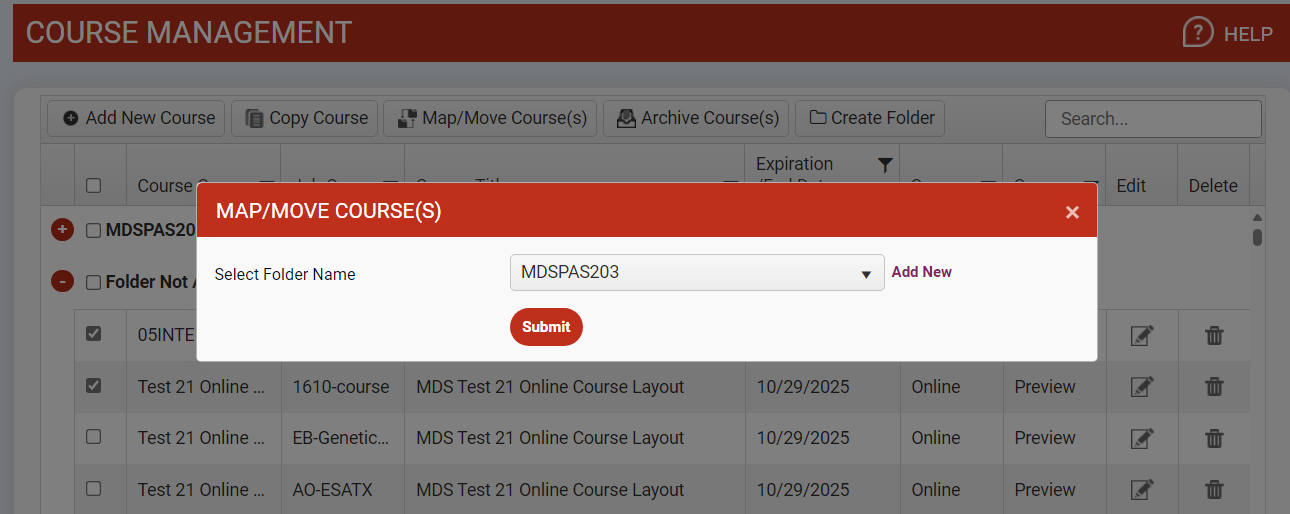1290x514 pixels.
Task: Click the Expiration column filter funnel icon
Action: pyautogui.click(x=885, y=165)
